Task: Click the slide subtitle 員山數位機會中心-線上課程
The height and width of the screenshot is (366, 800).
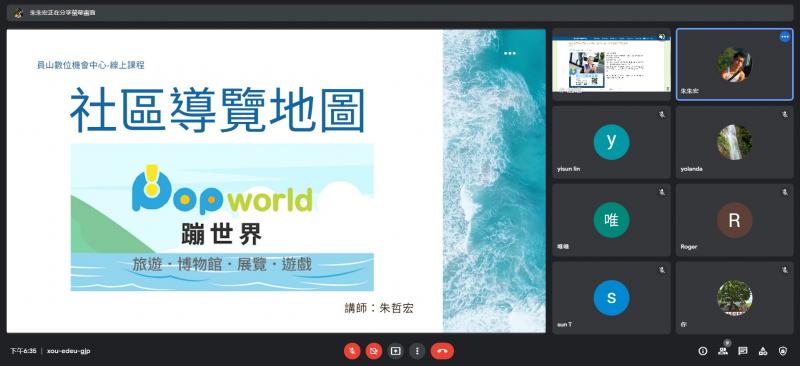Action: (91, 65)
